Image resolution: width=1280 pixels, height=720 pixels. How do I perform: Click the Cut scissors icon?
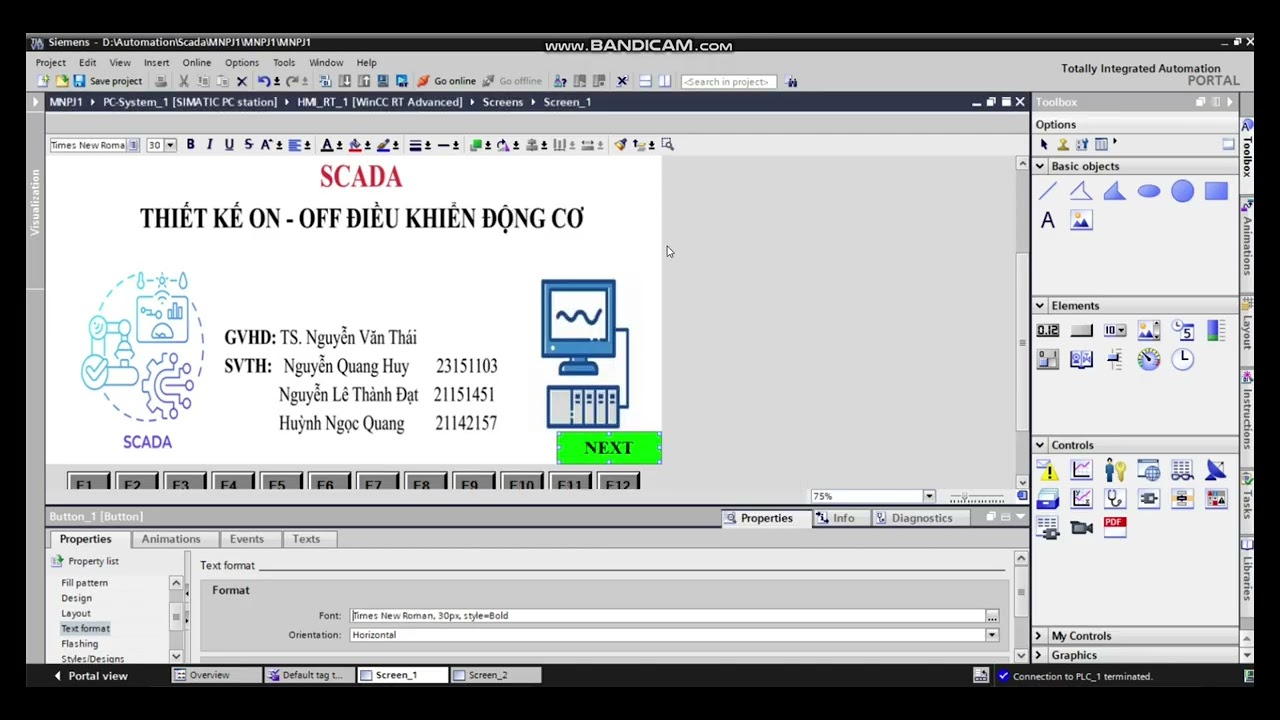(184, 81)
